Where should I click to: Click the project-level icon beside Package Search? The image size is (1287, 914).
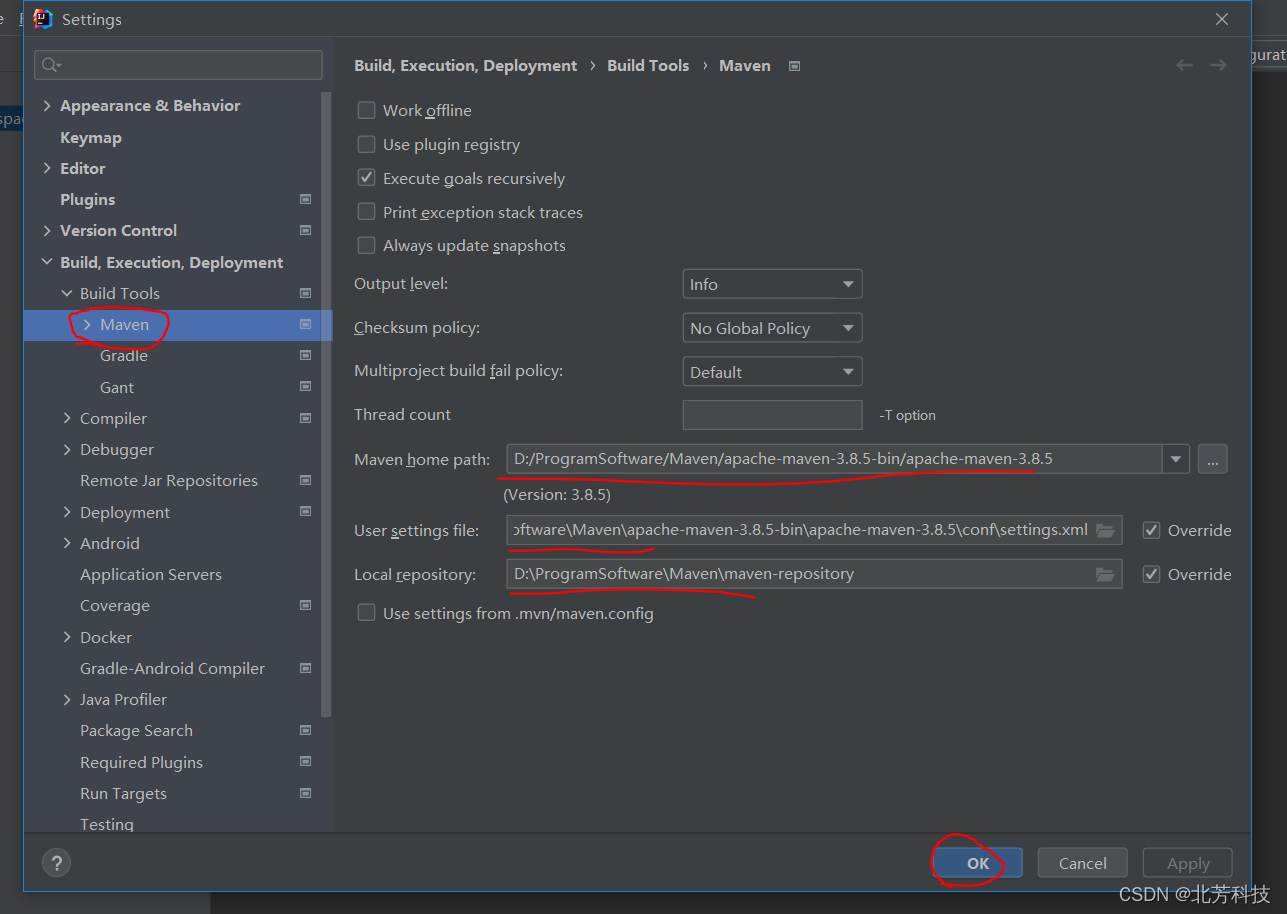click(306, 730)
